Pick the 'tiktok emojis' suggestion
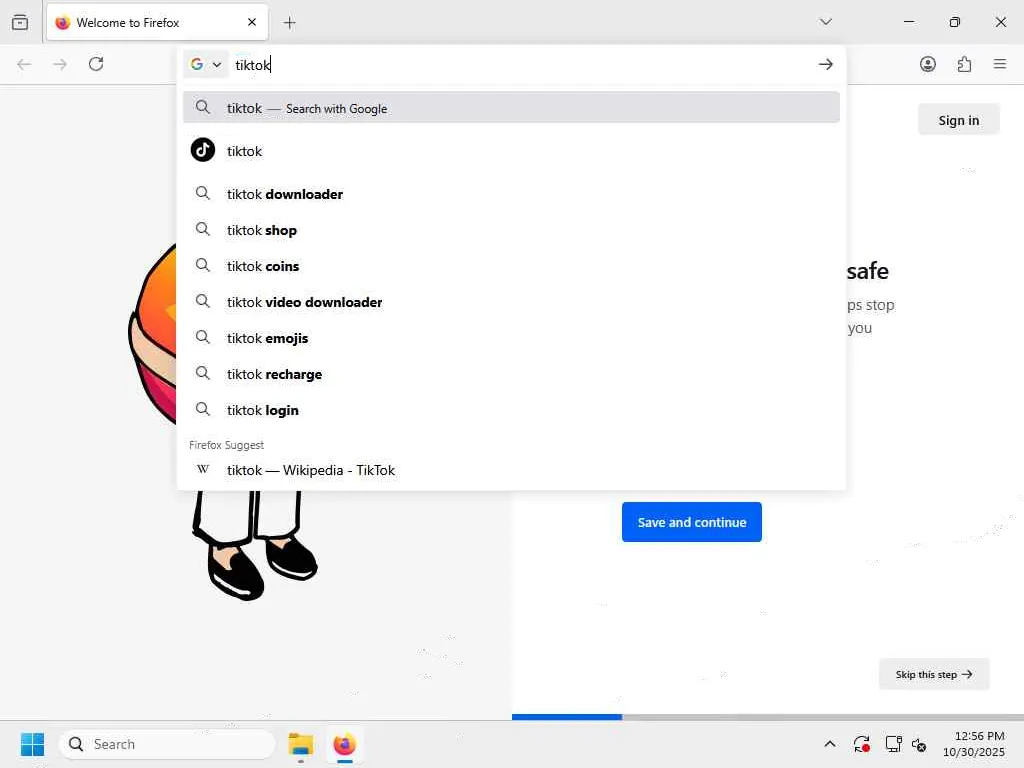Viewport: 1024px width, 768px height. click(x=511, y=338)
